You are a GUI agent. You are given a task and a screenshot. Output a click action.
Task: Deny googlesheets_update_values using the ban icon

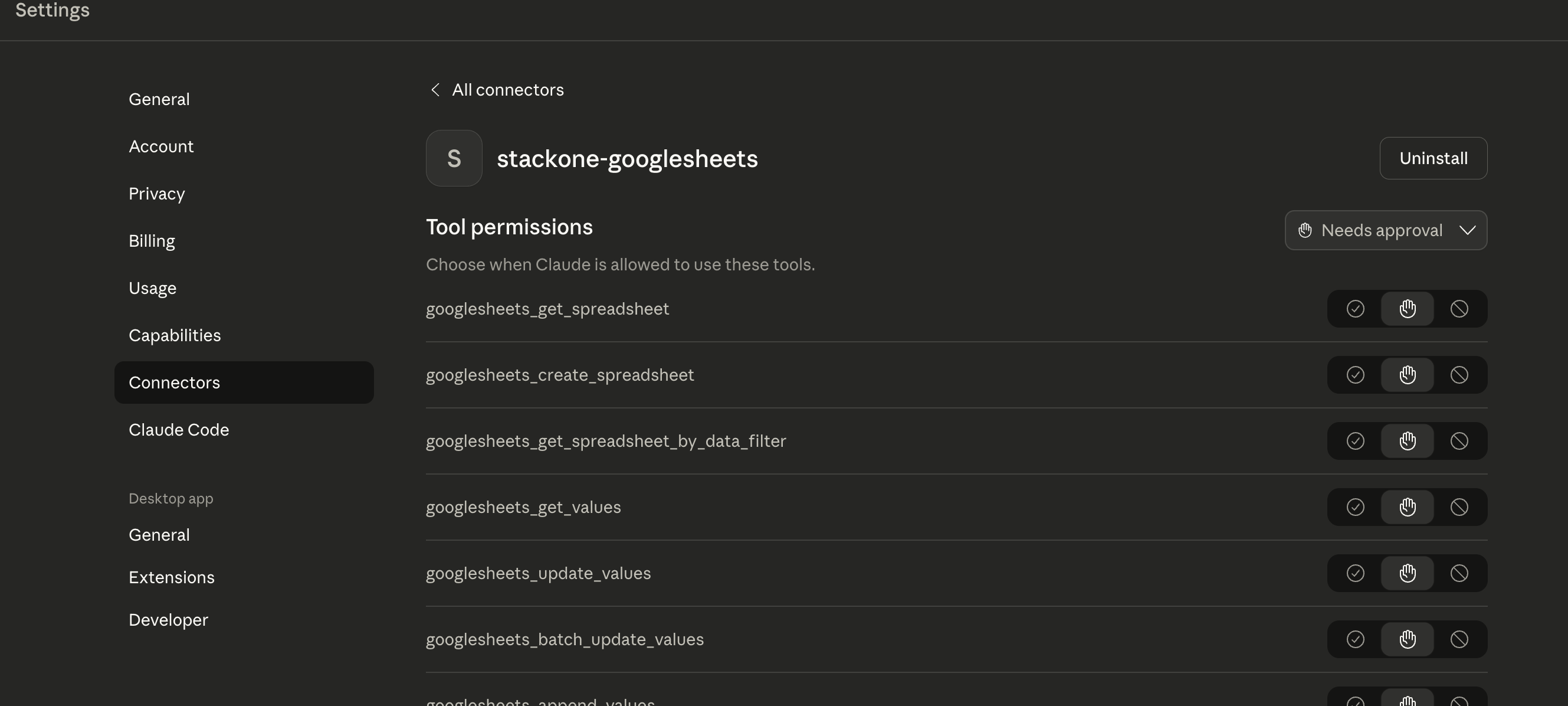tap(1459, 573)
